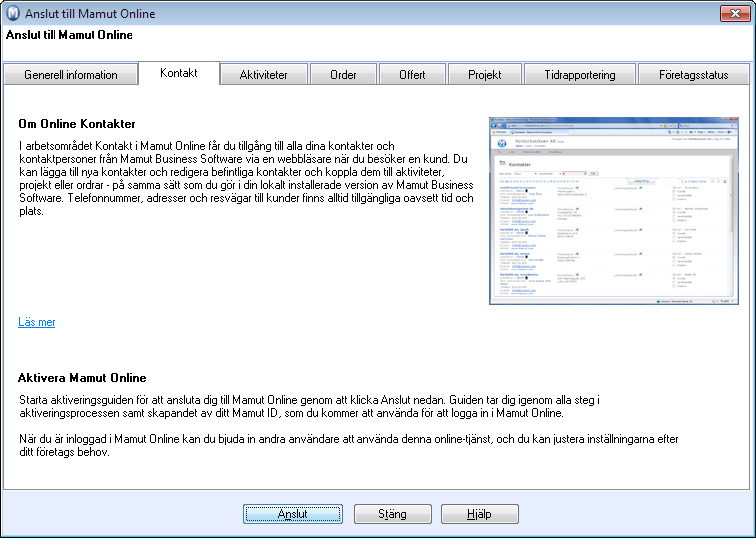The height and width of the screenshot is (538, 756).
Task: Click the Stäng button
Action: coord(392,514)
